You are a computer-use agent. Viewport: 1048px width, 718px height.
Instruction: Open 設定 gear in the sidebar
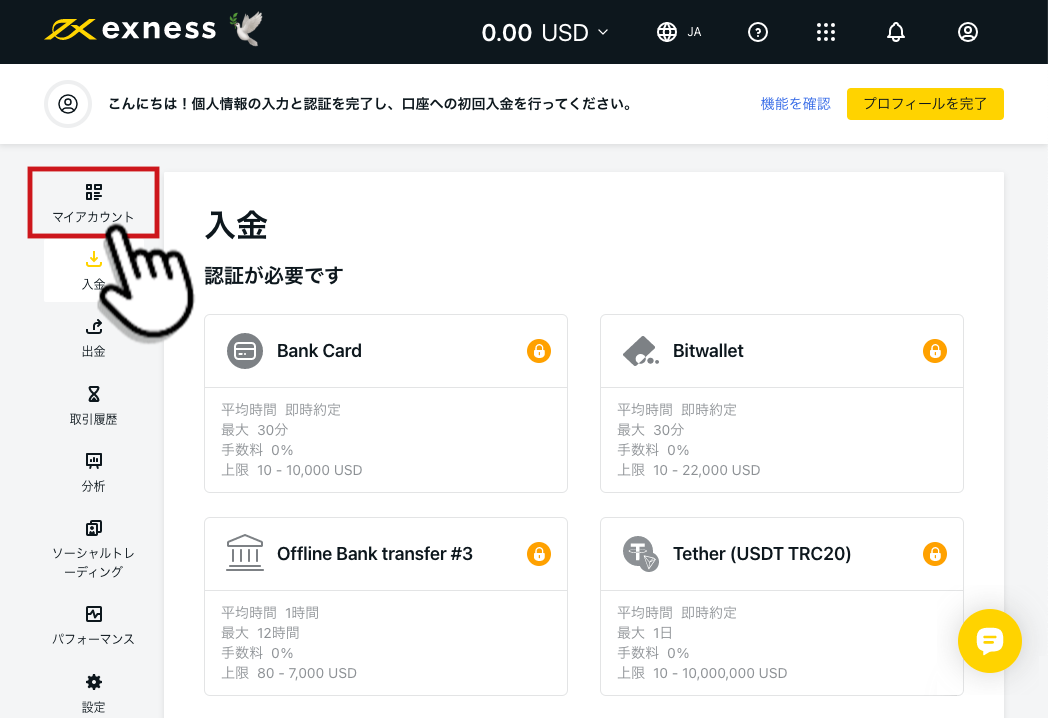(x=94, y=693)
